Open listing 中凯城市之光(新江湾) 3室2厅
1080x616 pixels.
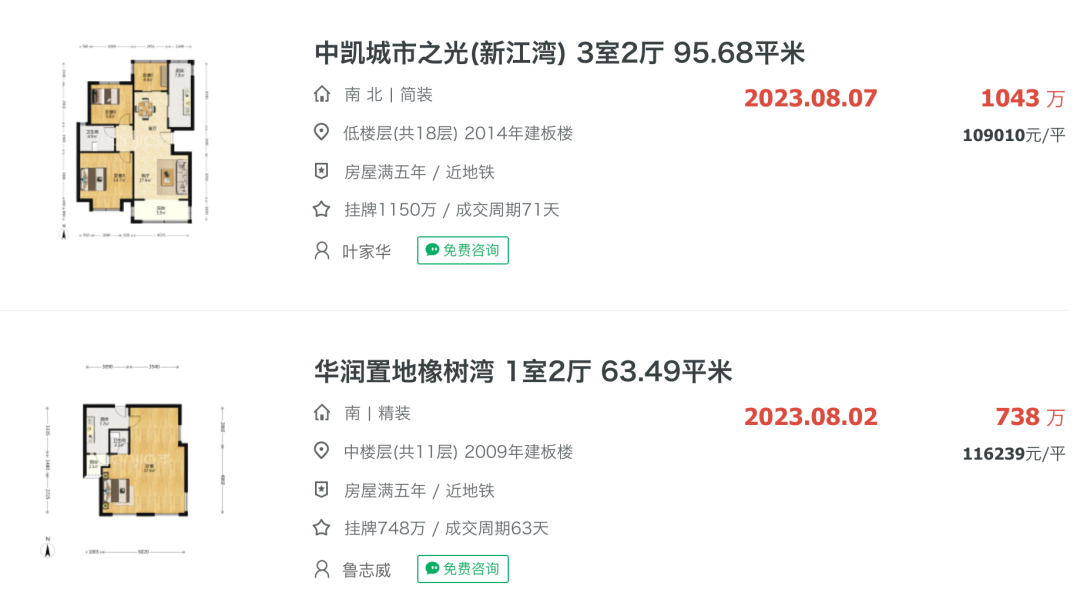(x=559, y=53)
